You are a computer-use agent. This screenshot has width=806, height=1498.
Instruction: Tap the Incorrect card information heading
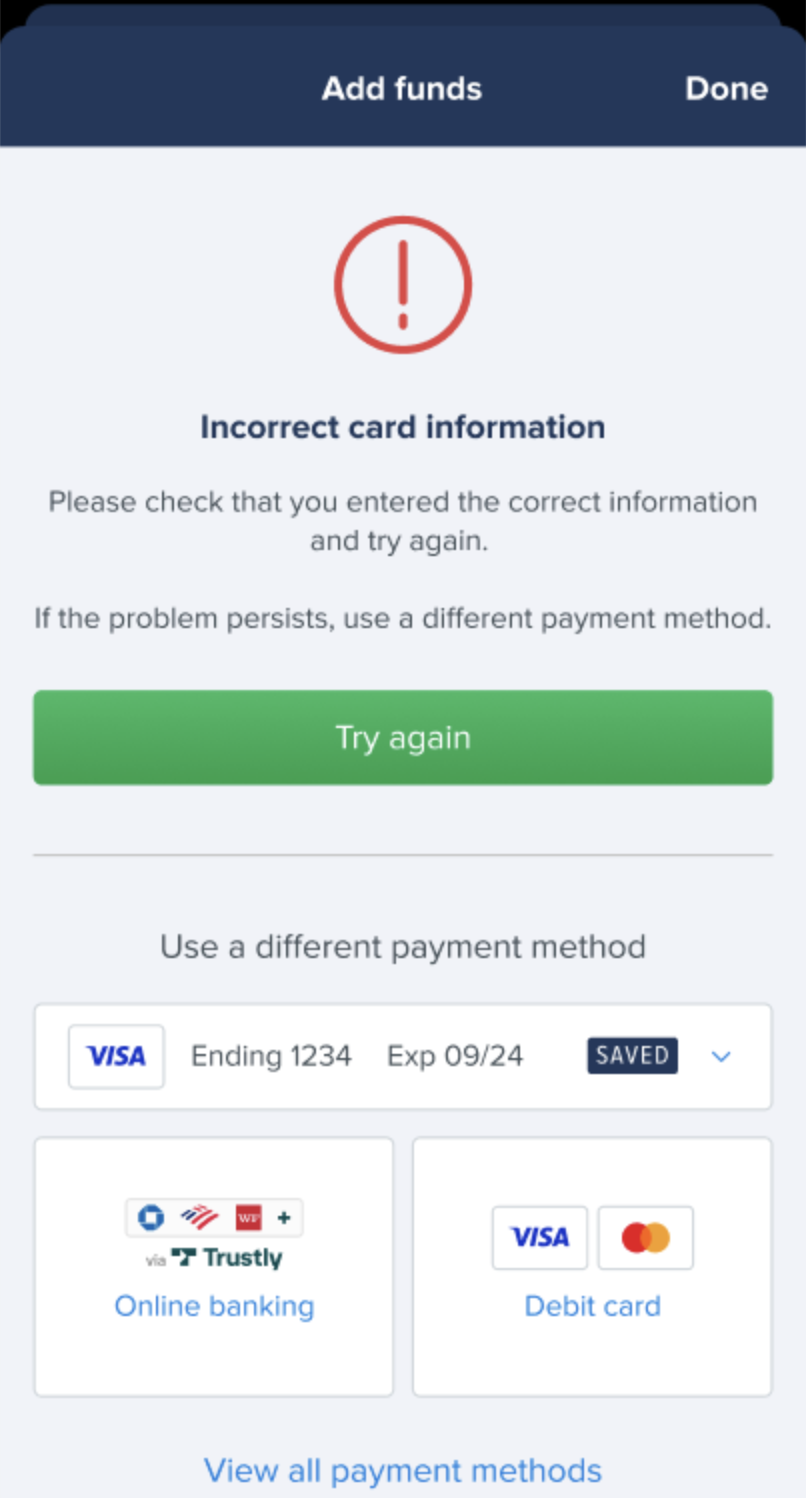(402, 427)
